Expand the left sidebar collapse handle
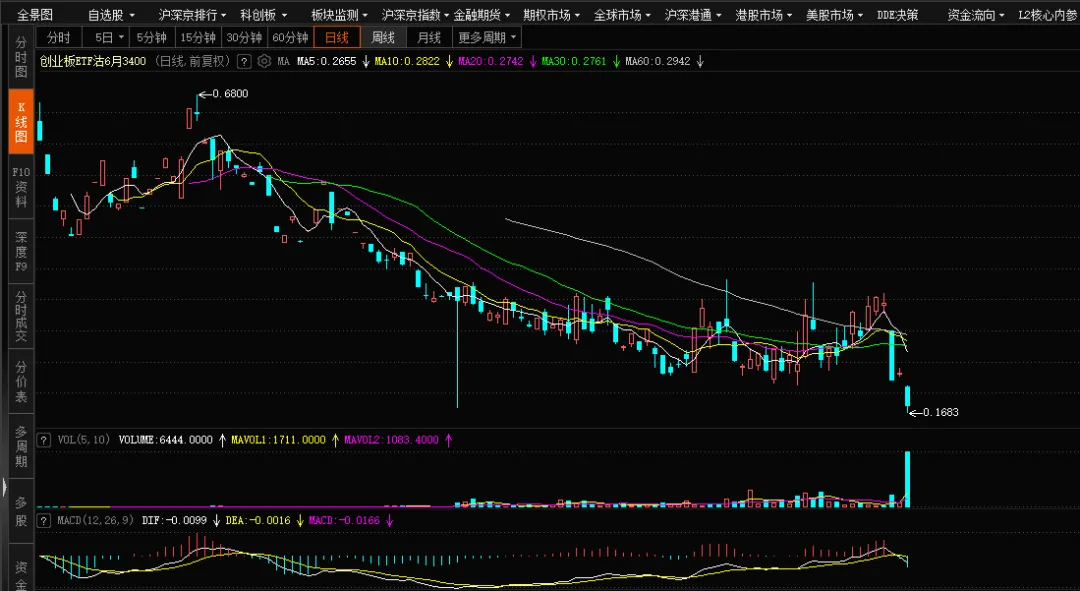This screenshot has height=591, width=1080. (4, 488)
